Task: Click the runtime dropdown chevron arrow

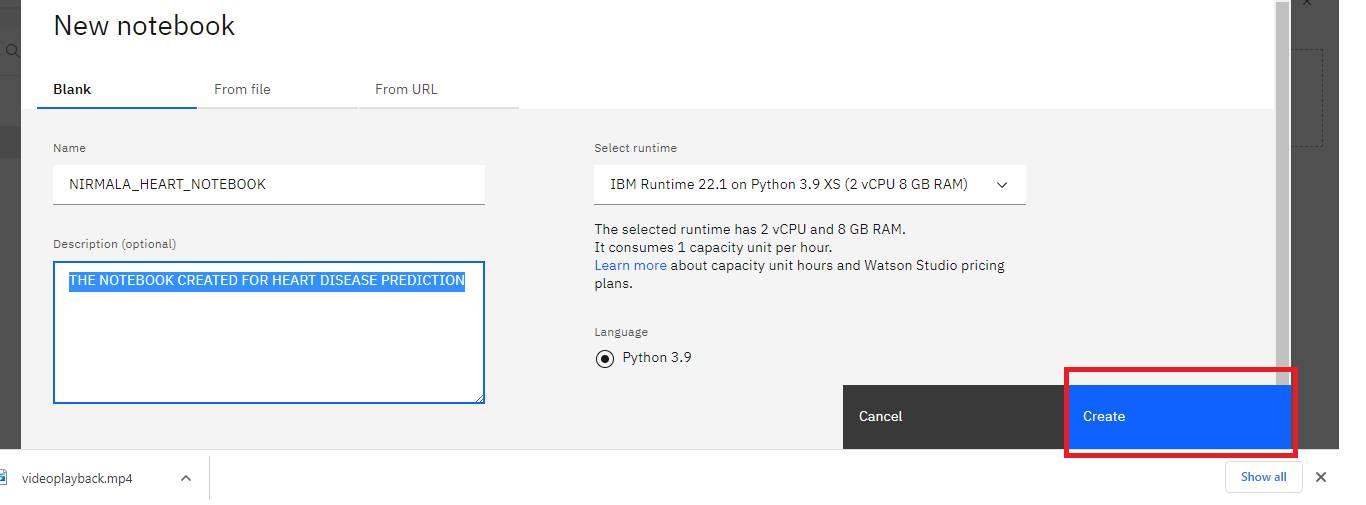Action: [x=1002, y=185]
